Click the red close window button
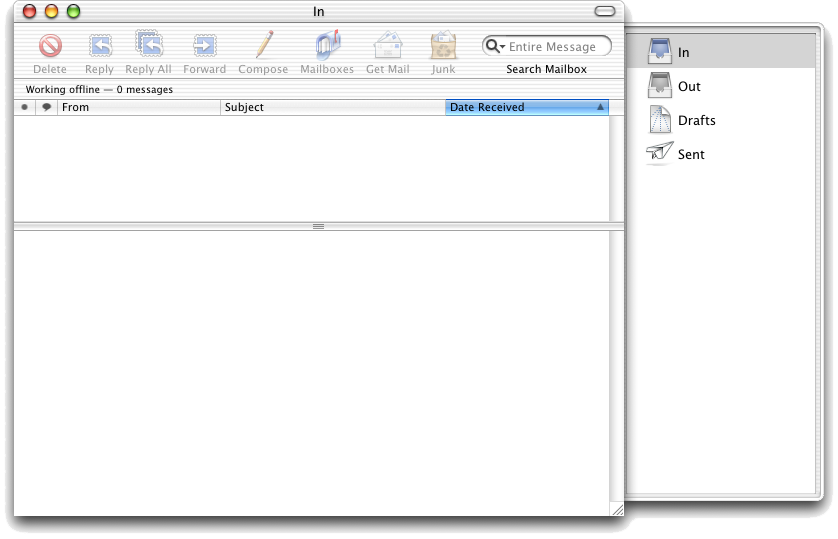Viewport: 838px width, 539px height. (29, 11)
